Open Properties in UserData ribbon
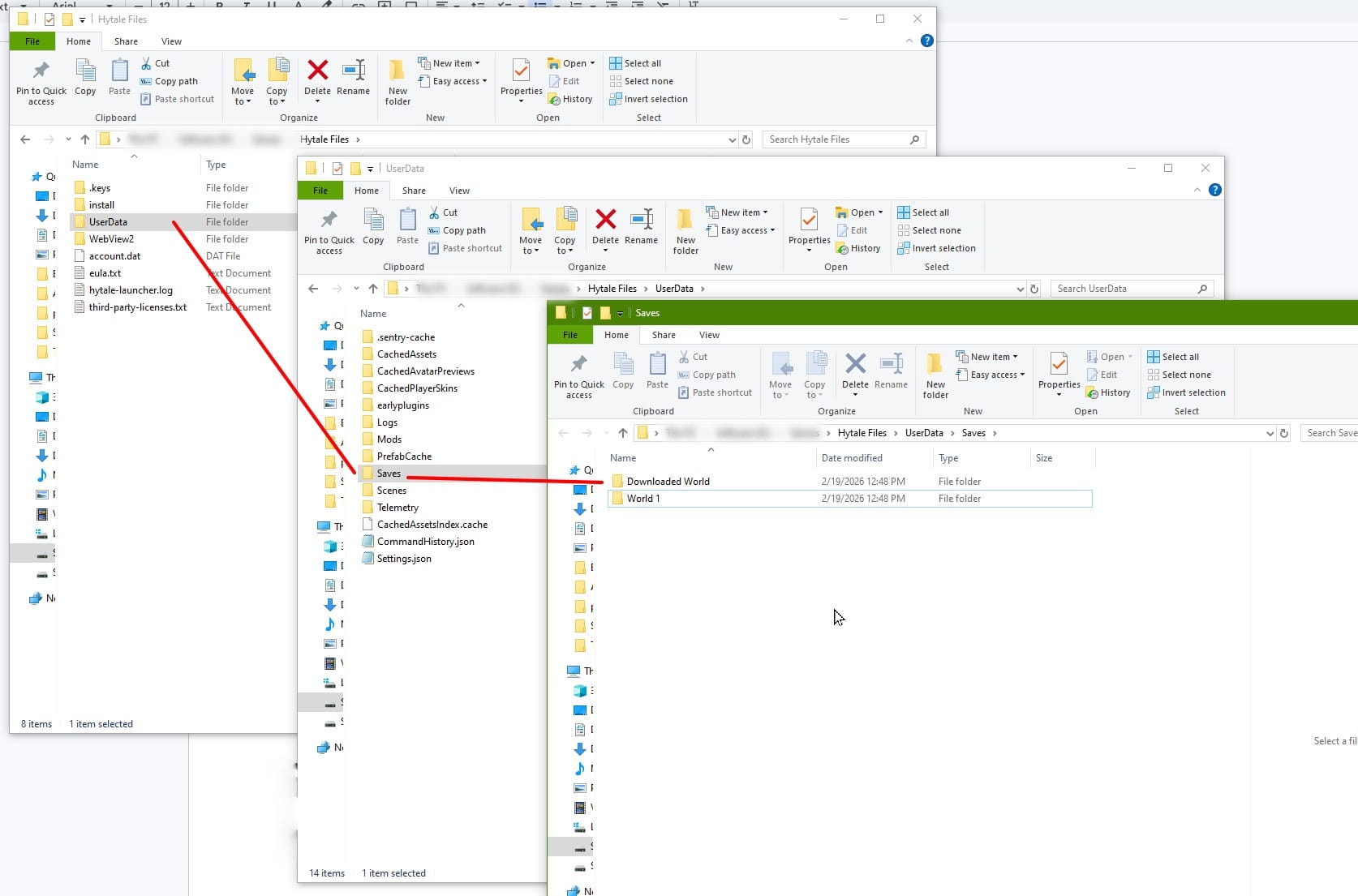 [x=809, y=227]
